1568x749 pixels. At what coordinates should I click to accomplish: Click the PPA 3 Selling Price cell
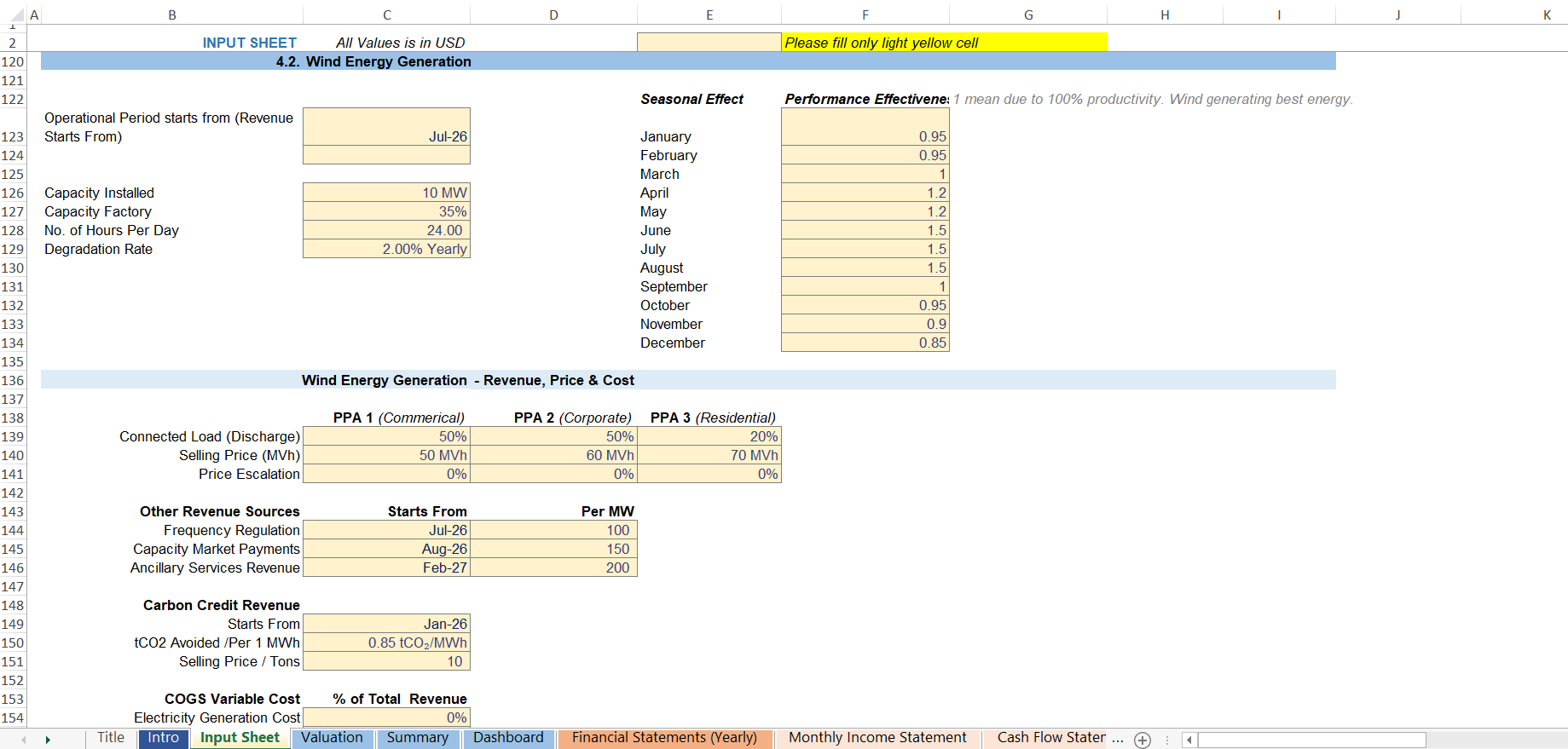(x=709, y=455)
